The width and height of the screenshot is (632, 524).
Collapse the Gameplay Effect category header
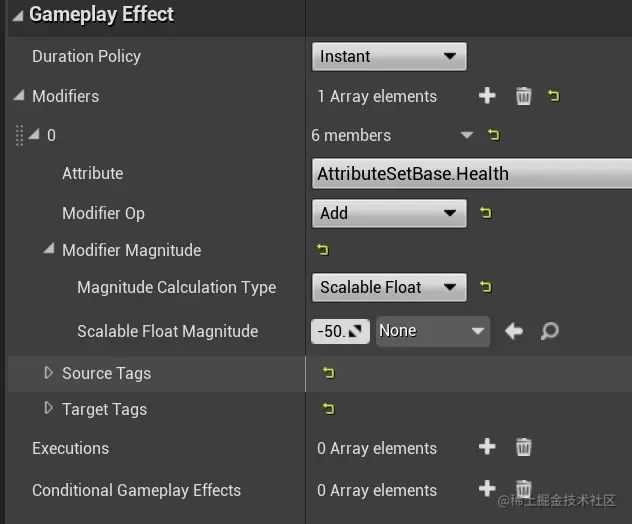17,15
